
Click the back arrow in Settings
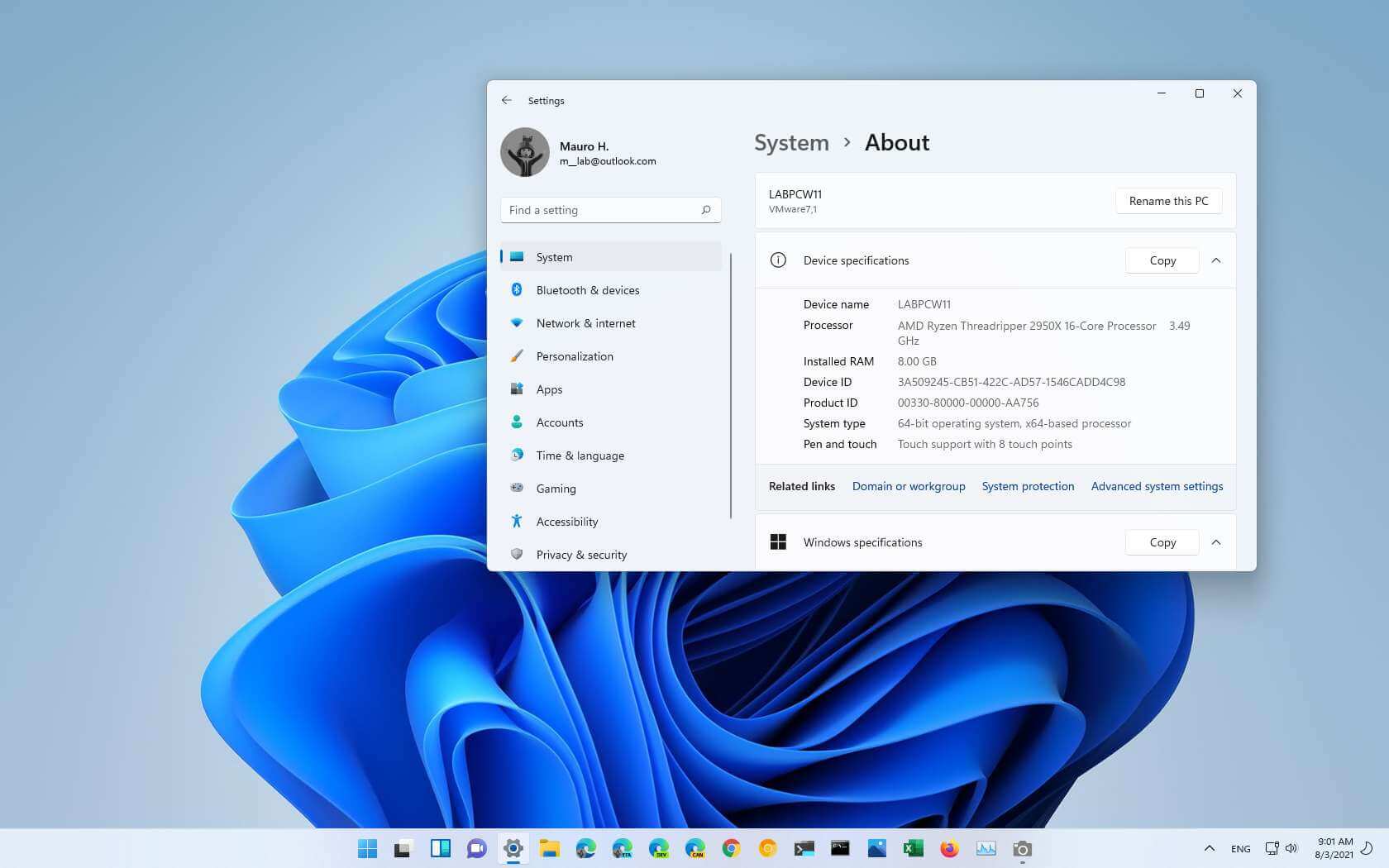(506, 100)
